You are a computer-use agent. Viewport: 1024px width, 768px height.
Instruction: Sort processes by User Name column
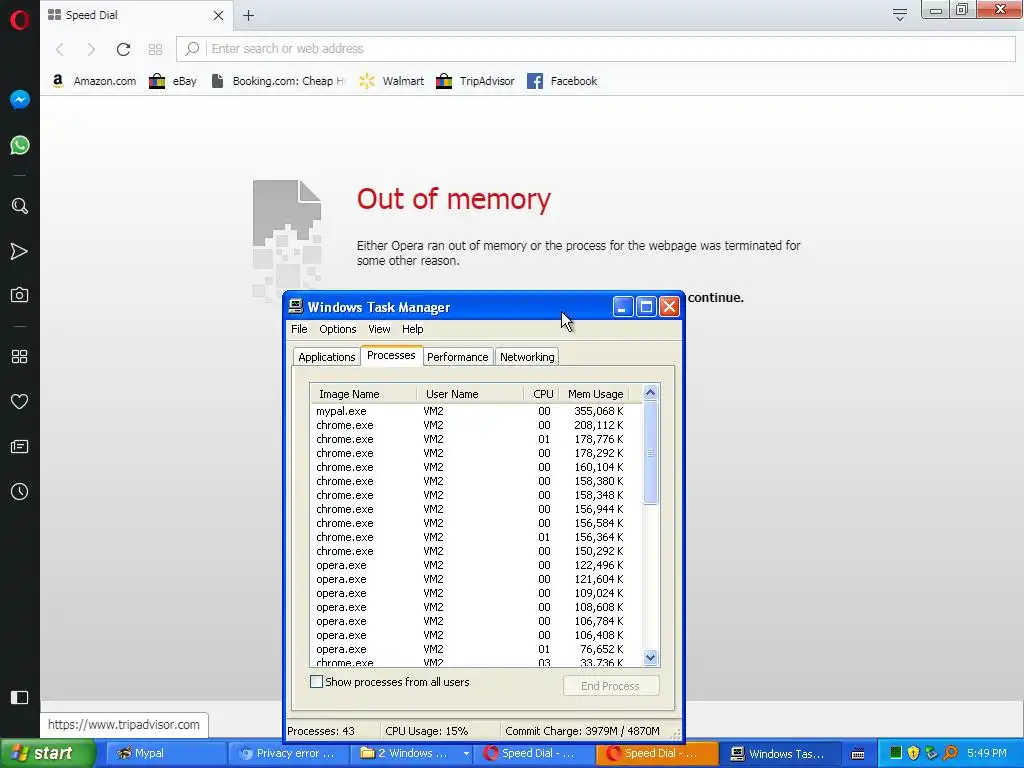click(x=470, y=394)
